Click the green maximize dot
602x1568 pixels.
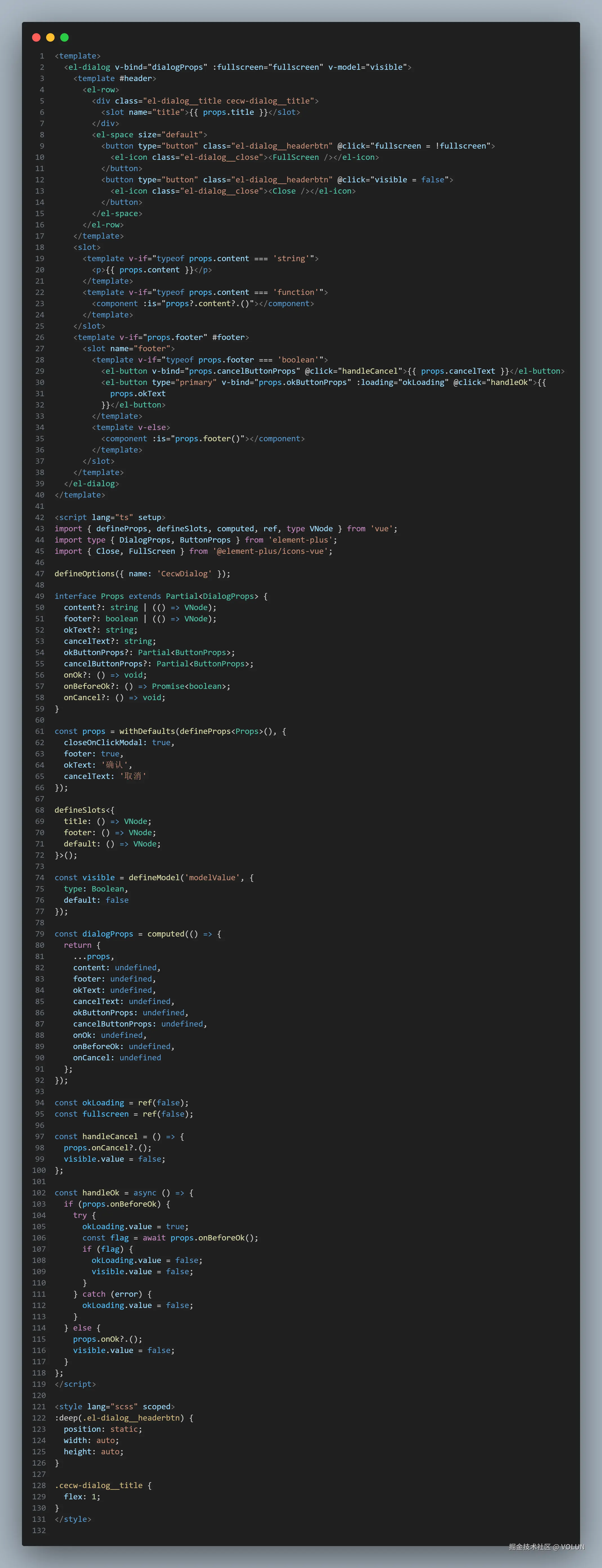point(64,37)
